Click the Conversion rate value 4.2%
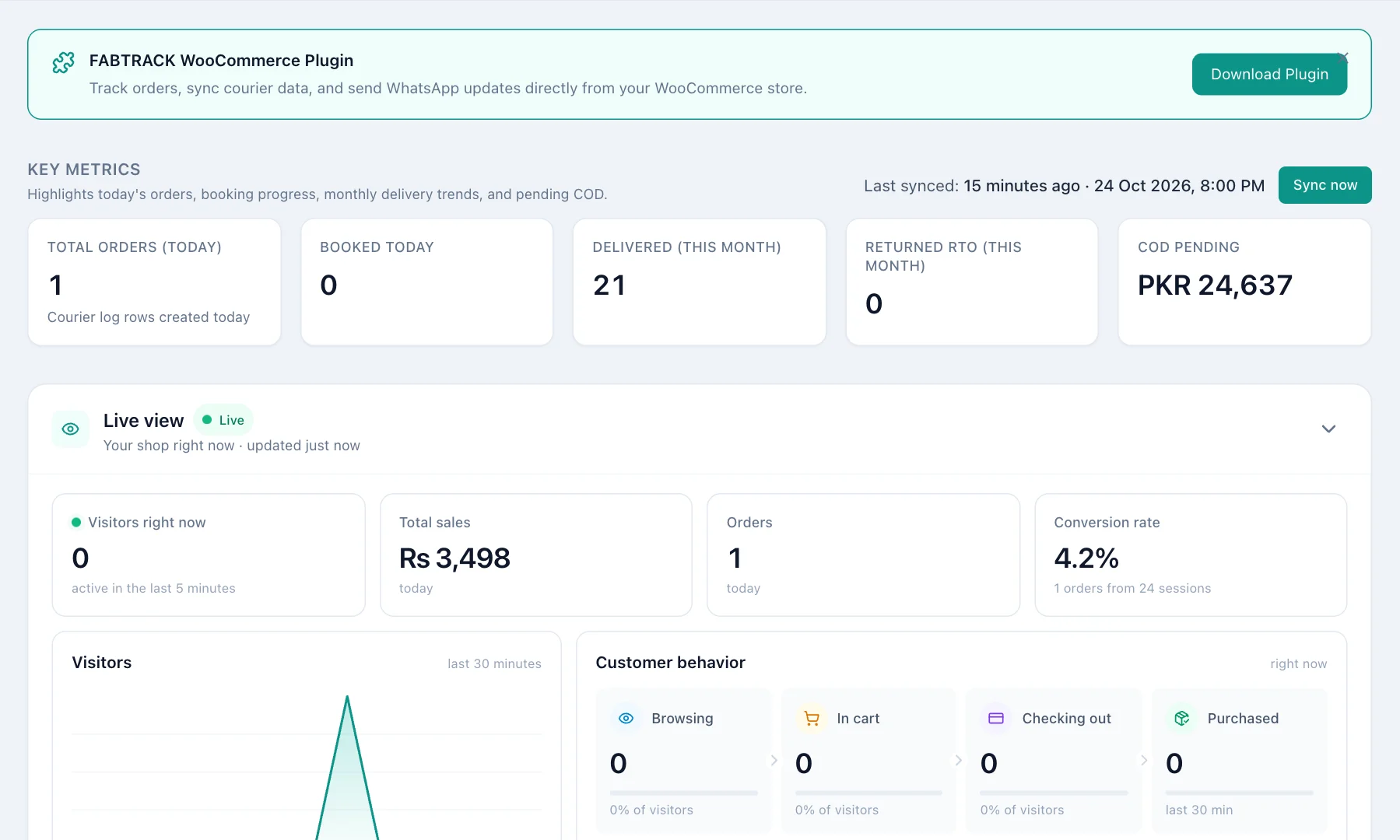1400x840 pixels. pos(1086,558)
